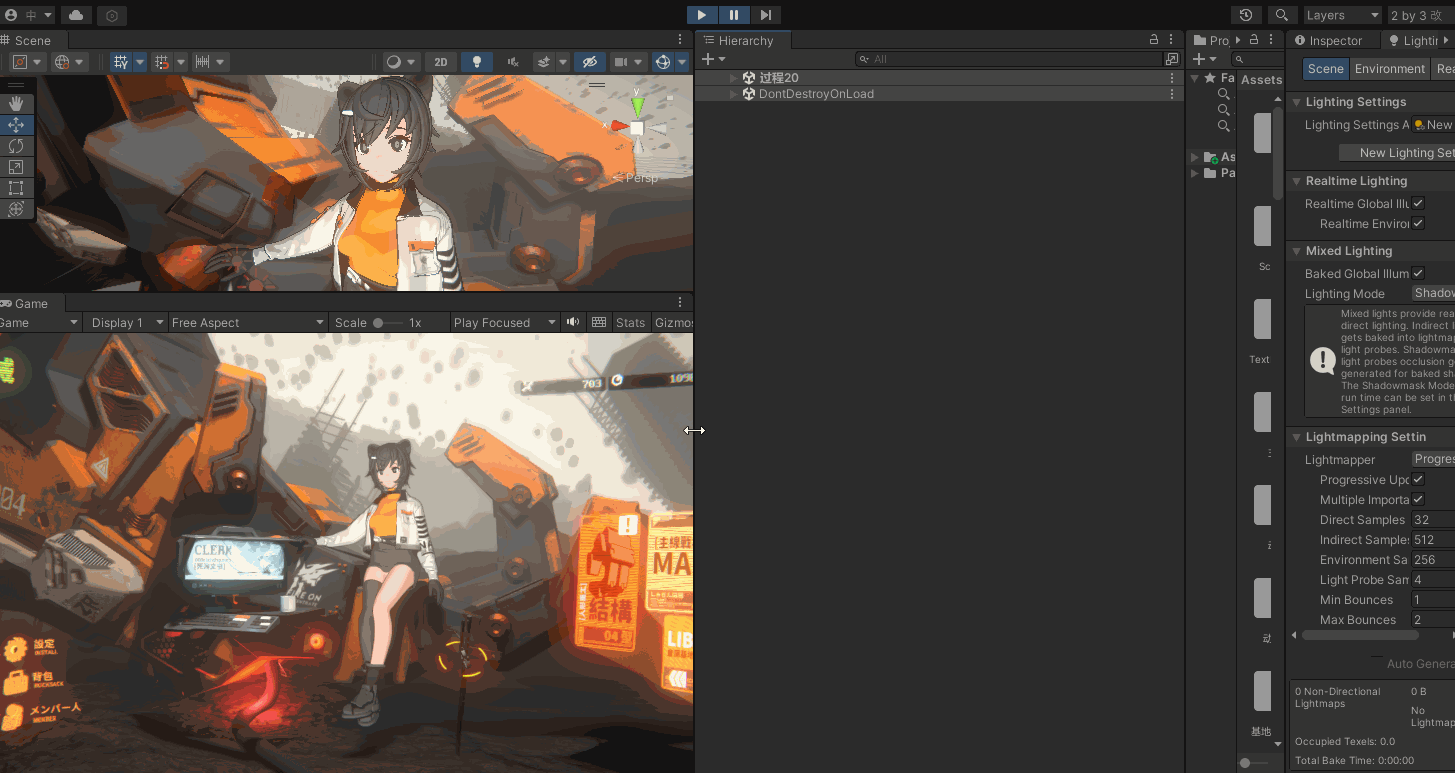The image size is (1455, 773).
Task: Toggle Scene view effects icon
Action: click(x=544, y=62)
